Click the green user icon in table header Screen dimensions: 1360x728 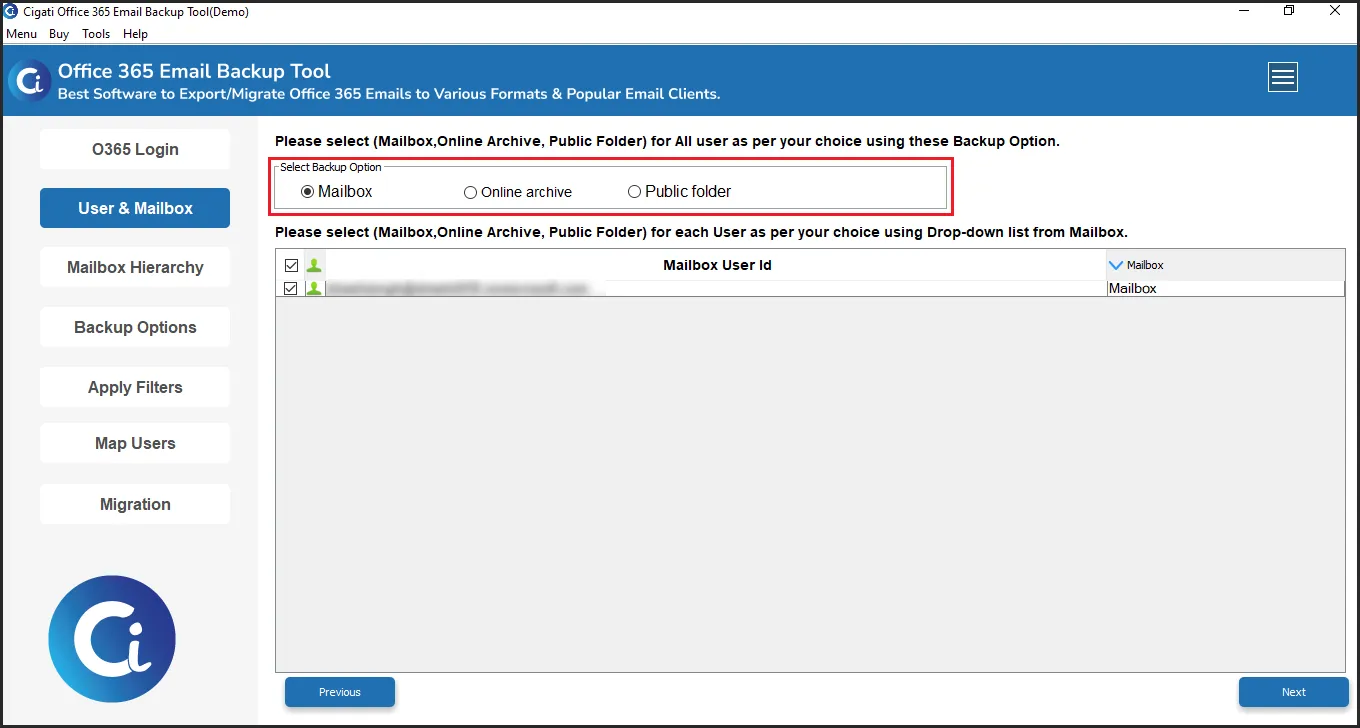tap(314, 265)
